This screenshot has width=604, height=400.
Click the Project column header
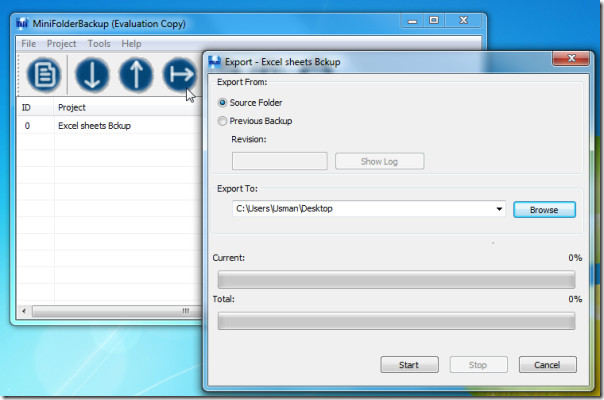(x=128, y=108)
